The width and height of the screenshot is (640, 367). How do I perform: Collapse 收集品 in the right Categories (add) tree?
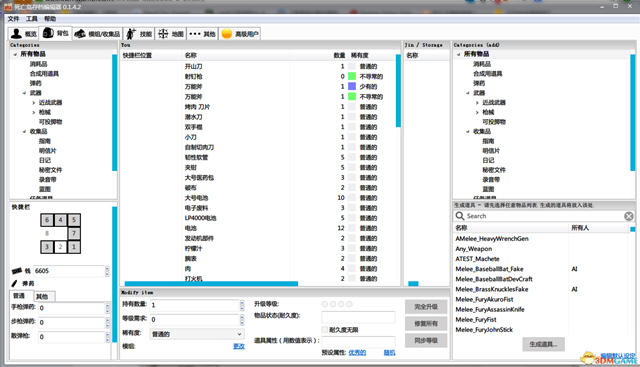(468, 131)
